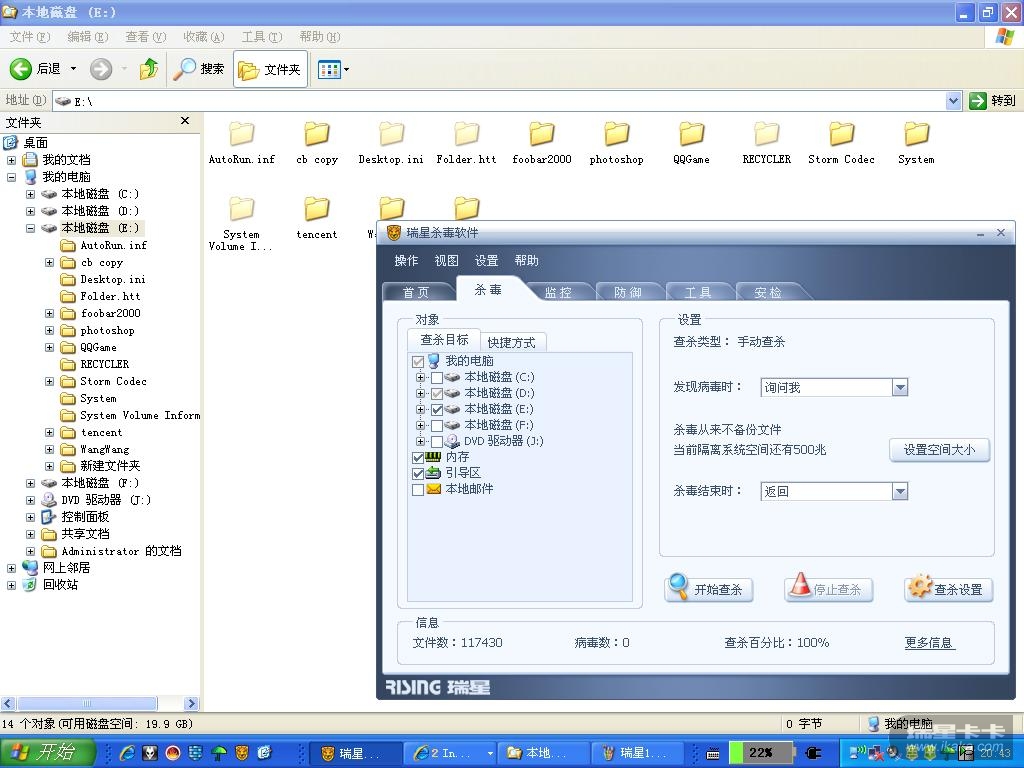
Task: Toggle the 我的电脑 checkbox in Rising
Action: pyautogui.click(x=418, y=362)
